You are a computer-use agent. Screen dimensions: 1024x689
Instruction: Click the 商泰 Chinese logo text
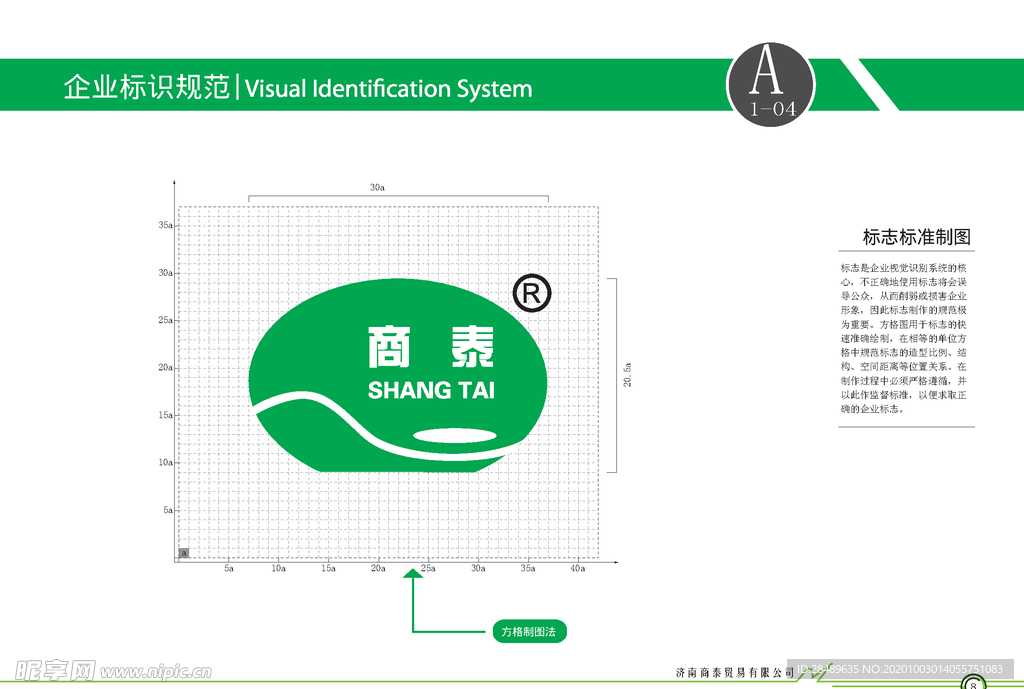431,347
